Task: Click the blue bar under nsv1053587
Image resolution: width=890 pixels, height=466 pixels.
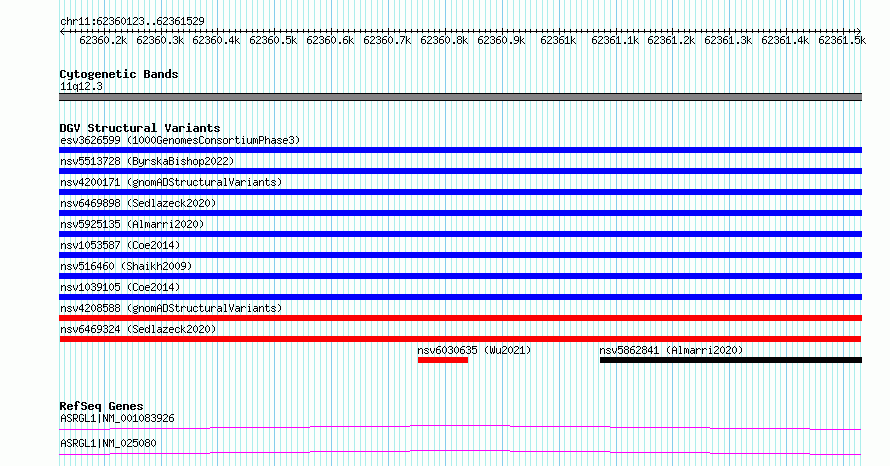Action: (460, 255)
